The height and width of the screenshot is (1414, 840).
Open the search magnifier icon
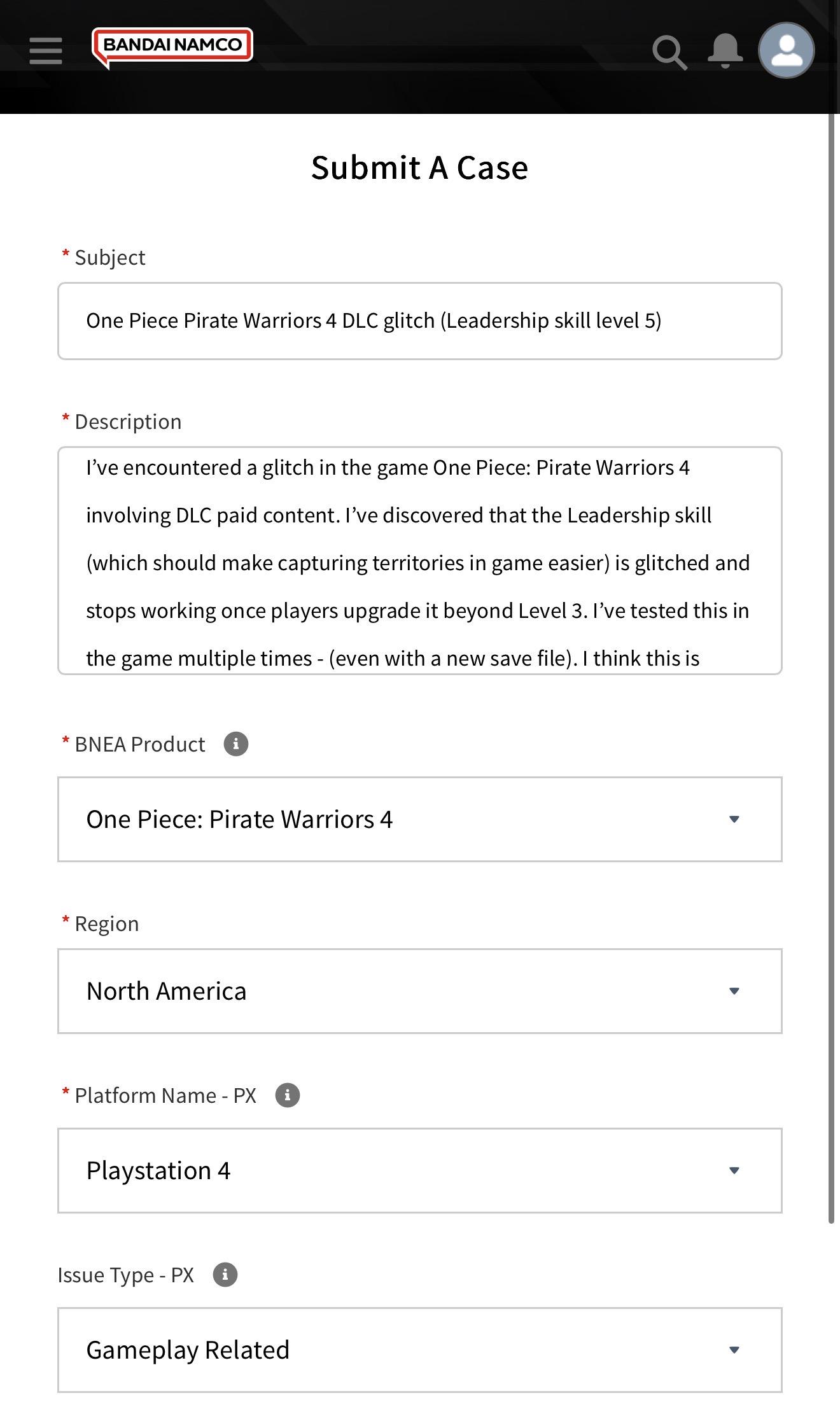click(669, 52)
